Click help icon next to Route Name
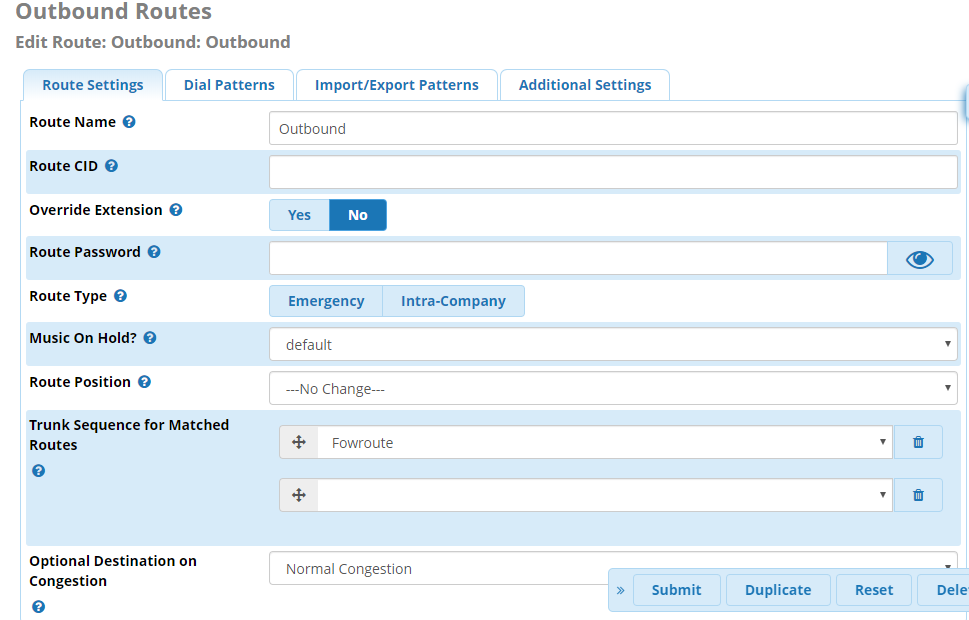This screenshot has width=969, height=620. click(x=129, y=122)
